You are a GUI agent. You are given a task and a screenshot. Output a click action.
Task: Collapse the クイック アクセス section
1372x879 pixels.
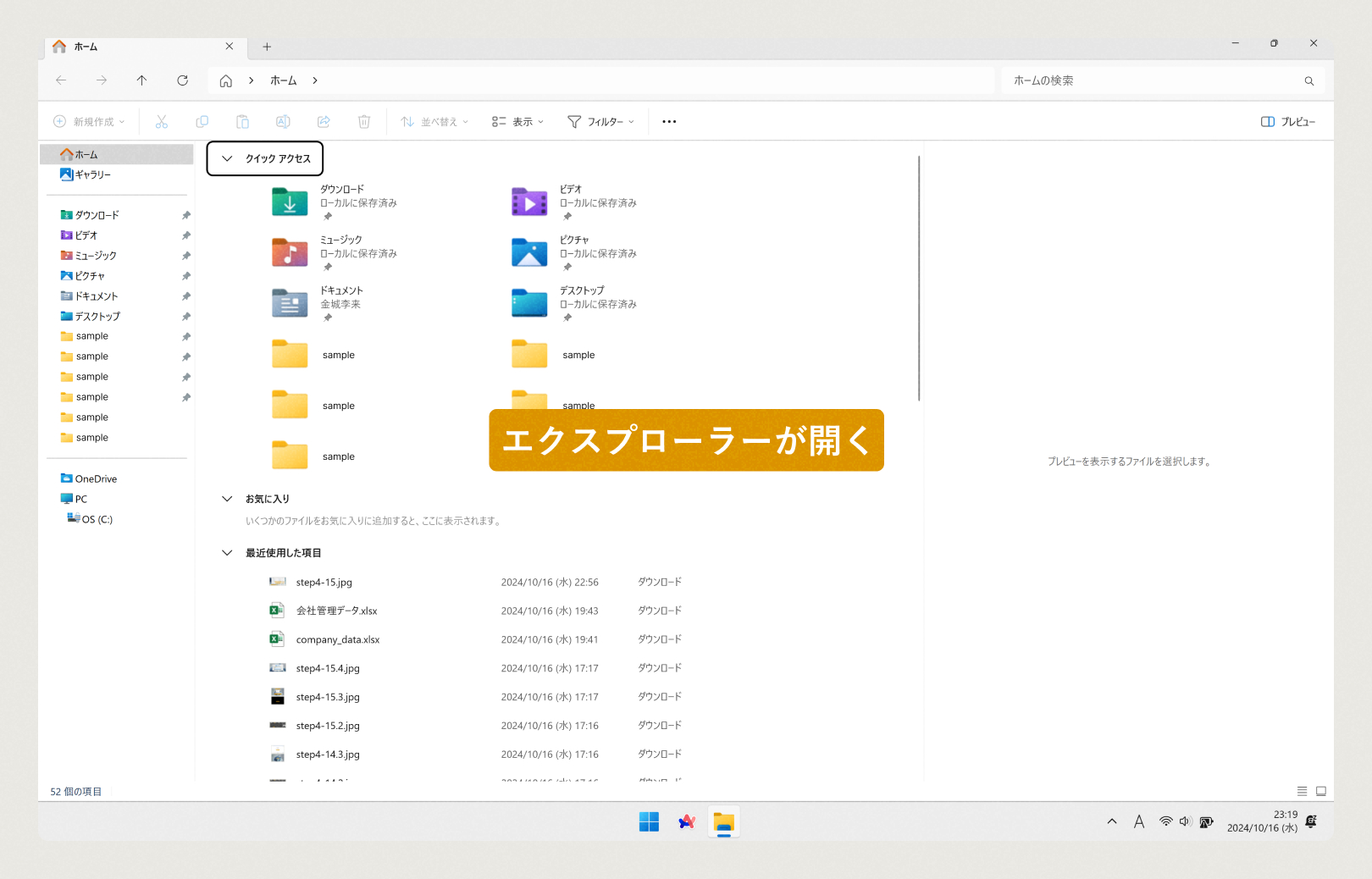tap(227, 158)
